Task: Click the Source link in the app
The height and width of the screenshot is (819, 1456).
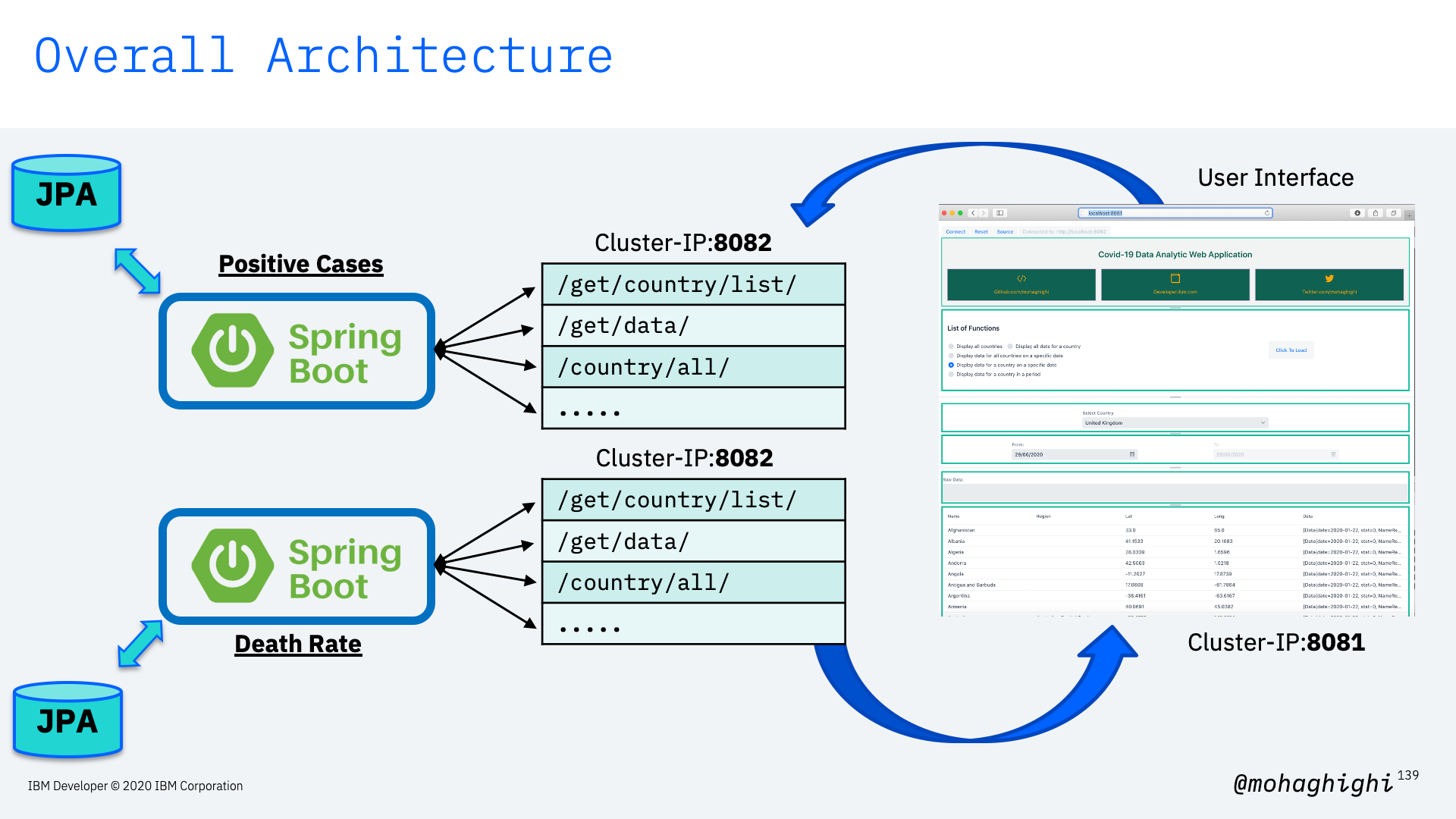Action: (x=1005, y=232)
